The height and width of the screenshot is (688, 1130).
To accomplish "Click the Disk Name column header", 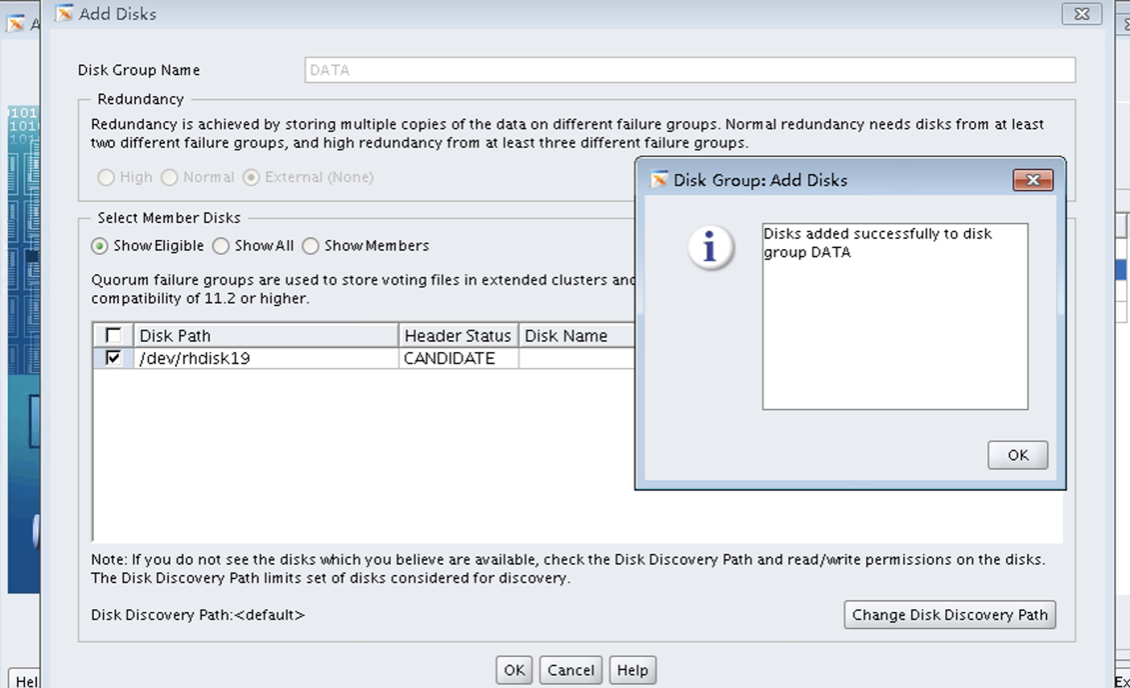I will tap(577, 336).
